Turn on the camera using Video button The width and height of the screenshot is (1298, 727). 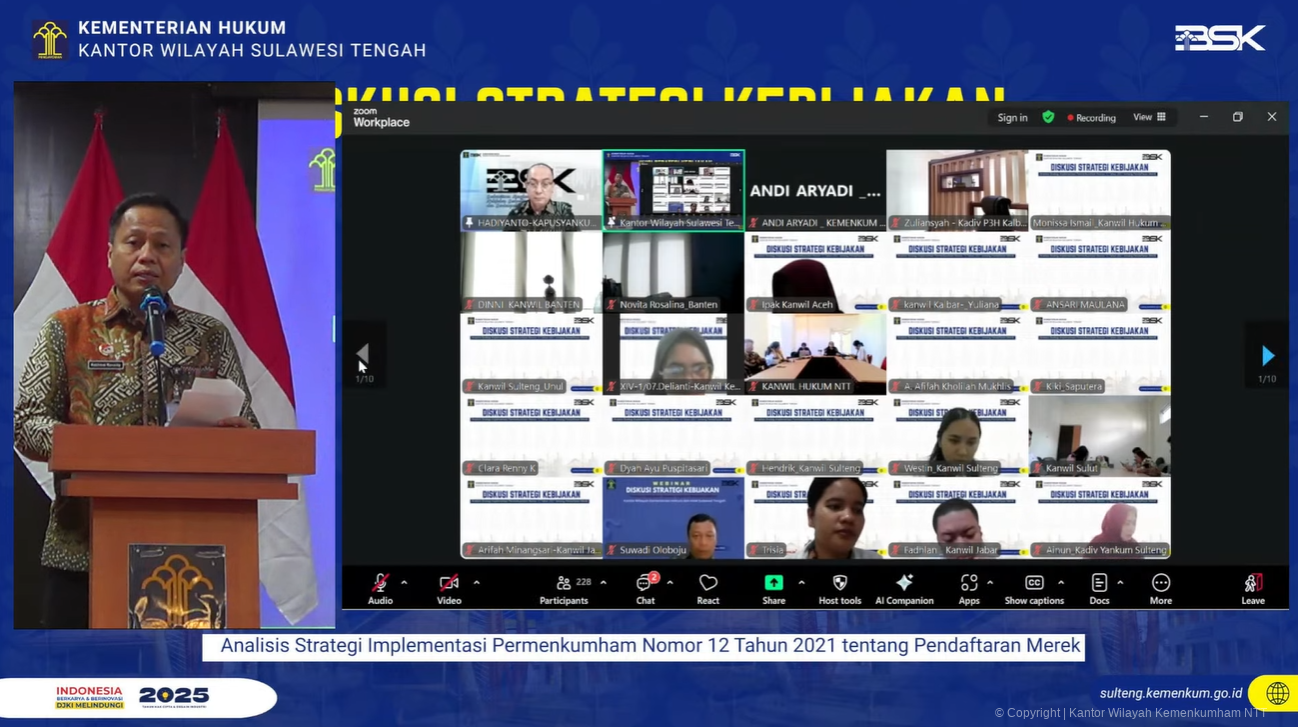(x=448, y=587)
